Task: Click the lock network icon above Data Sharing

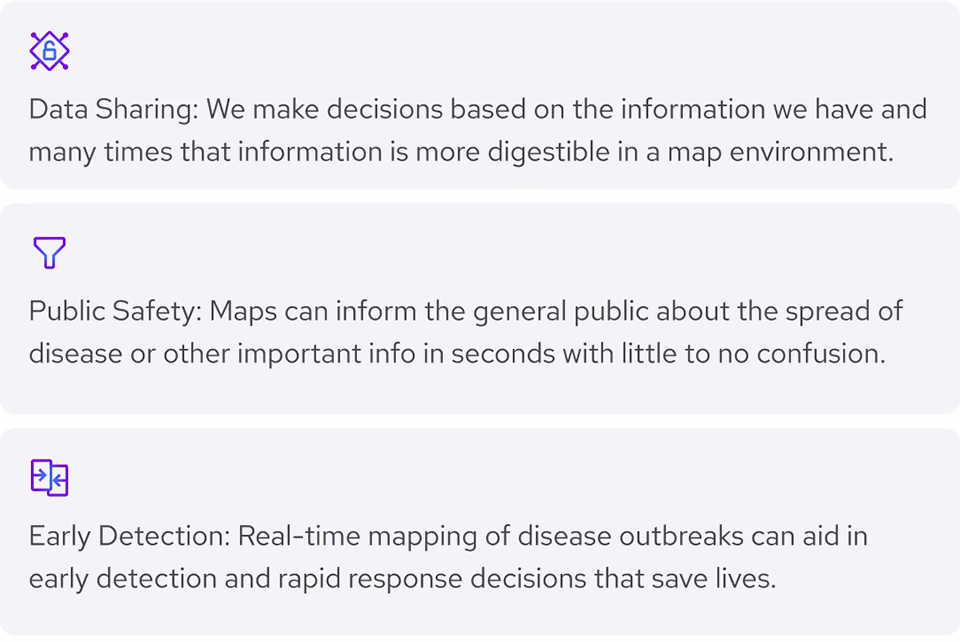Action: (49, 52)
